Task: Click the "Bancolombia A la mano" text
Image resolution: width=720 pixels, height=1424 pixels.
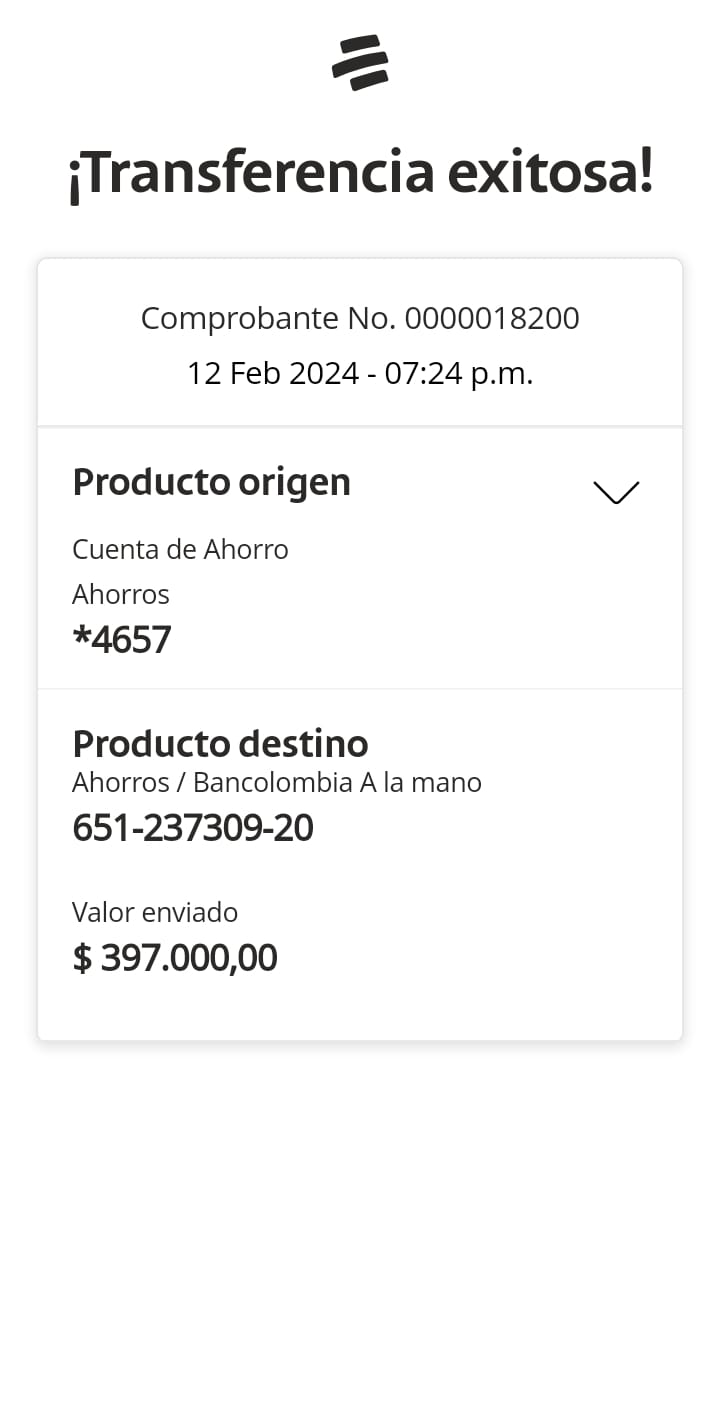Action: point(337,783)
